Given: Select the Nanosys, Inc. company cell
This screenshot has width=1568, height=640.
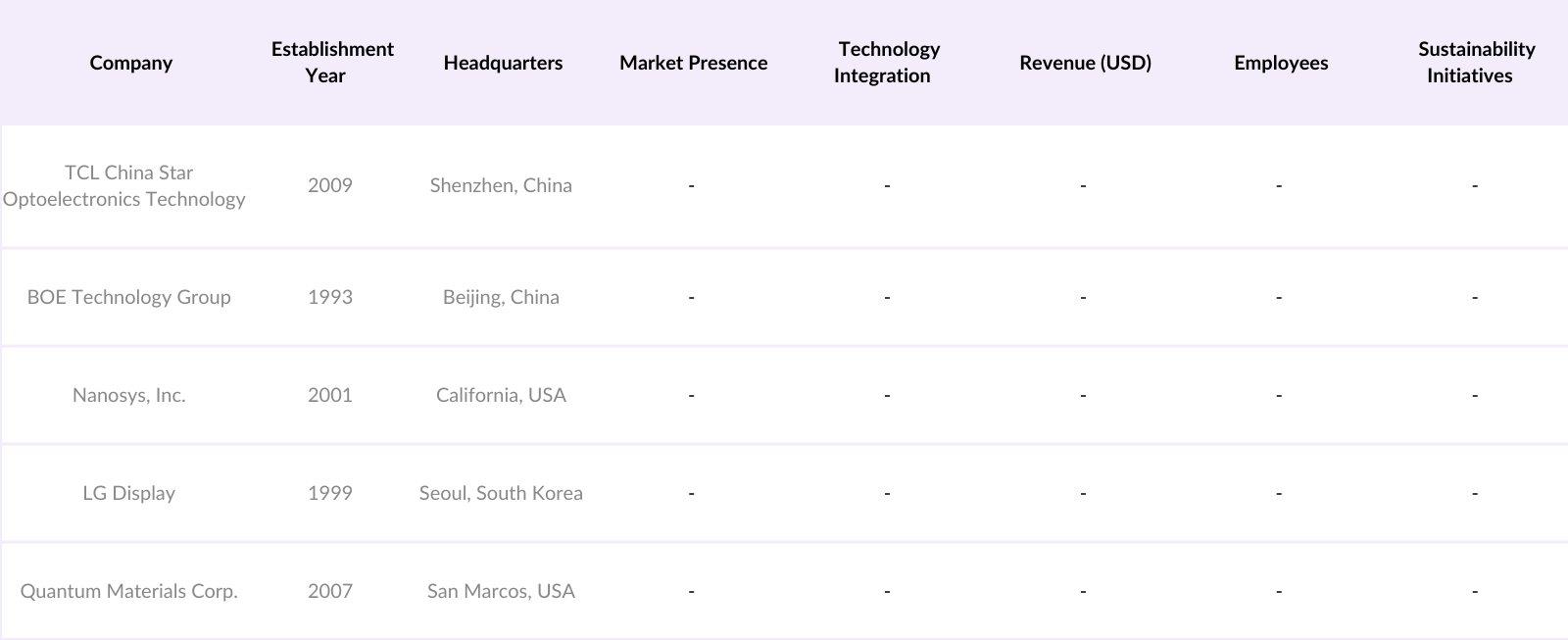Looking at the screenshot, I should coord(128,395).
